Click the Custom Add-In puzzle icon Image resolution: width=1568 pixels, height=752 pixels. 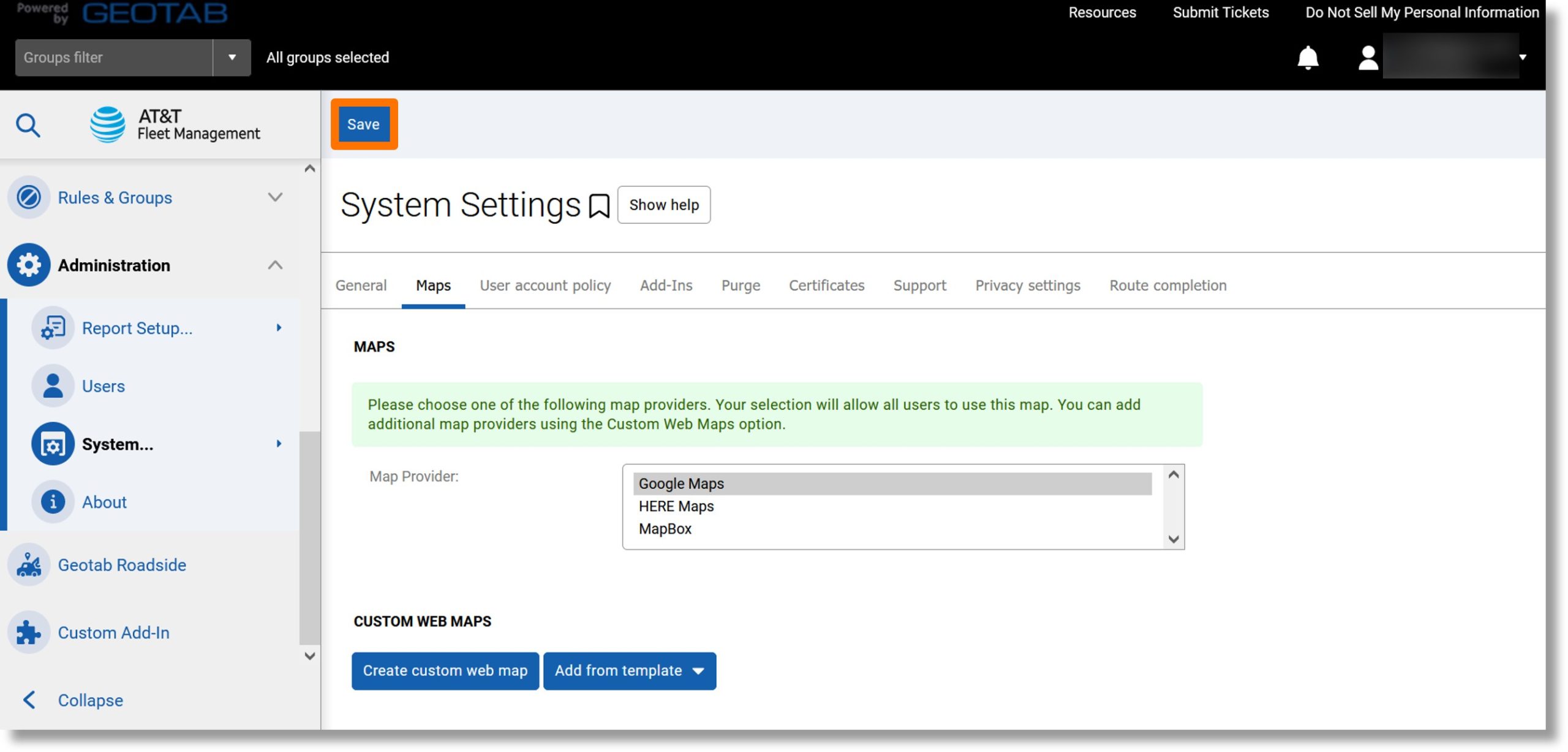pyautogui.click(x=28, y=632)
